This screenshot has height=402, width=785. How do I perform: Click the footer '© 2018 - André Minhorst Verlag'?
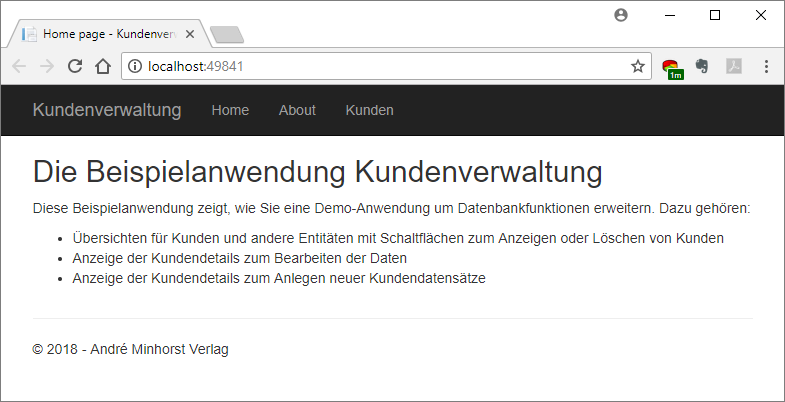pos(131,349)
